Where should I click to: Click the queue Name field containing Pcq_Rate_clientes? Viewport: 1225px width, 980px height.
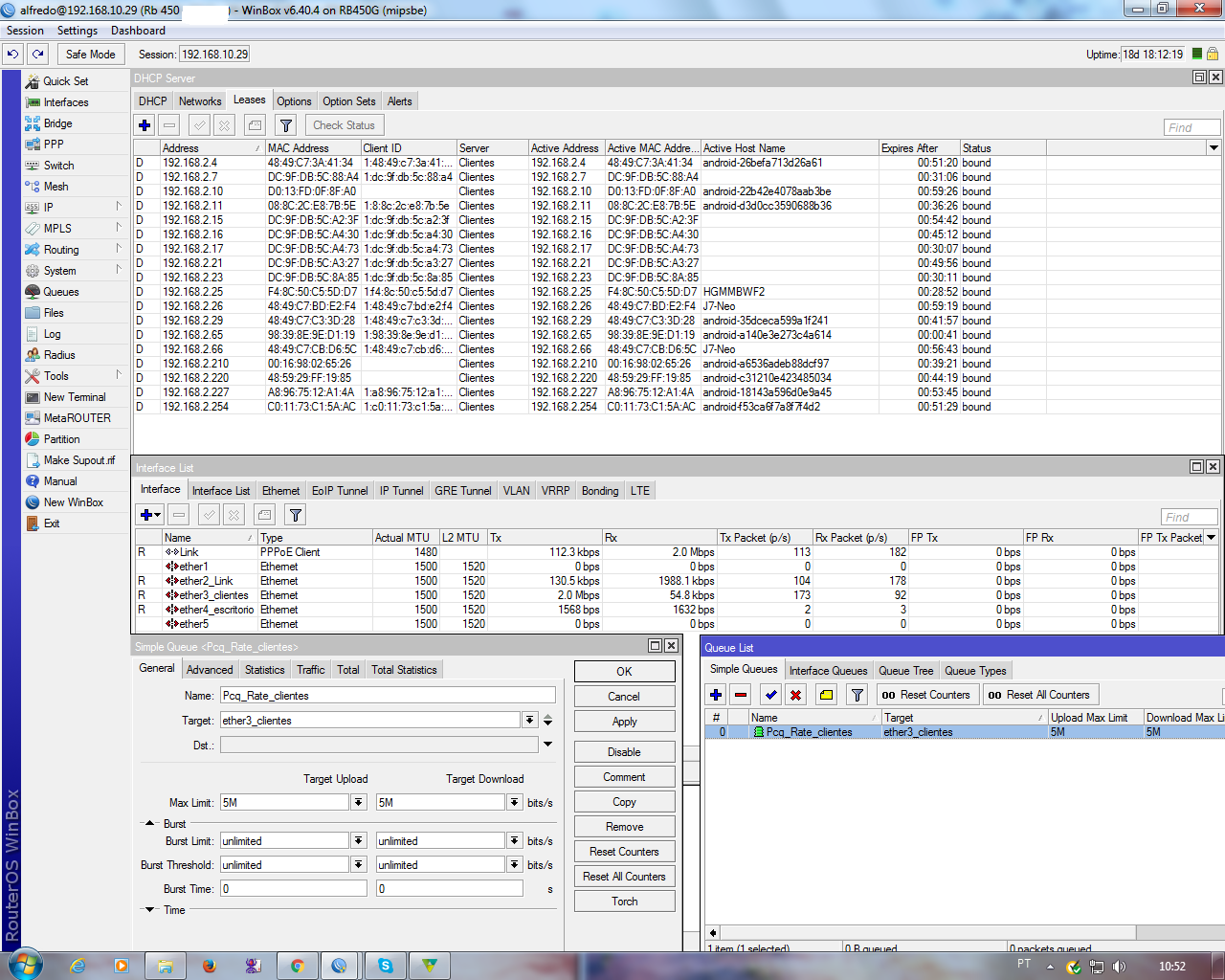click(387, 696)
